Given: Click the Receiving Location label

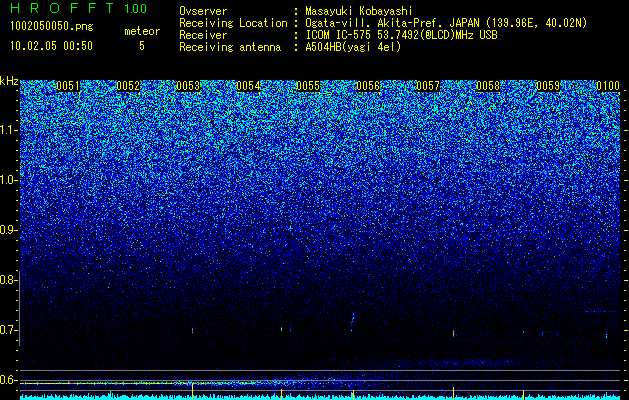Looking at the screenshot, I should (233, 23).
